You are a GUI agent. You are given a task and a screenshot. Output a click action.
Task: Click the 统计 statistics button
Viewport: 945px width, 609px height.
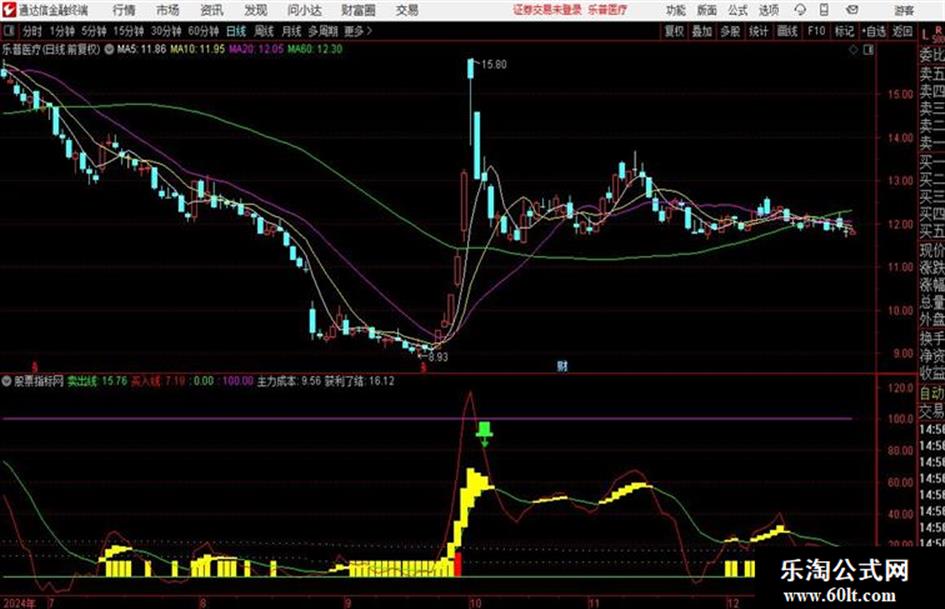[758, 31]
